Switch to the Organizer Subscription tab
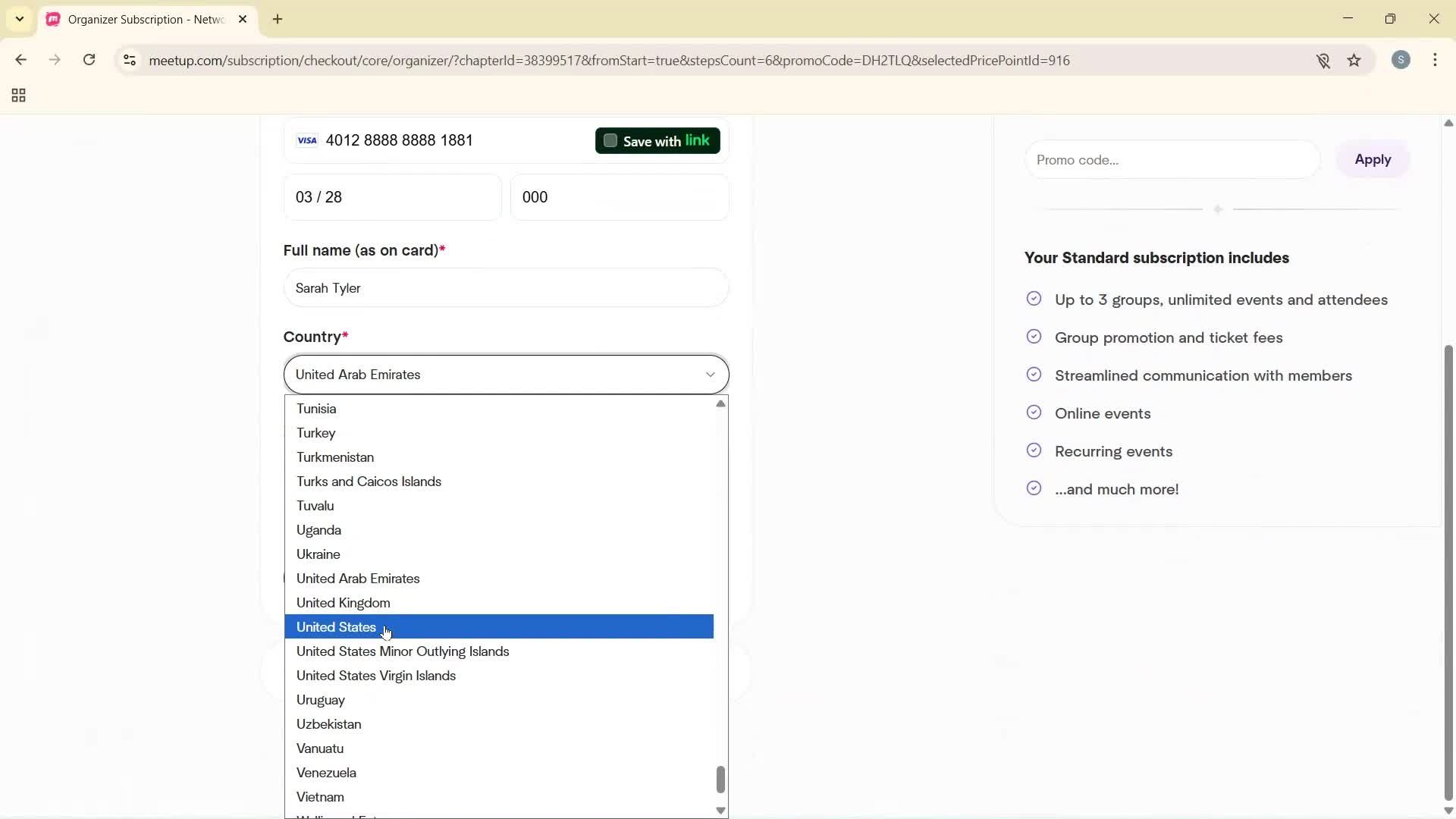The height and width of the screenshot is (819, 1456). click(x=136, y=19)
